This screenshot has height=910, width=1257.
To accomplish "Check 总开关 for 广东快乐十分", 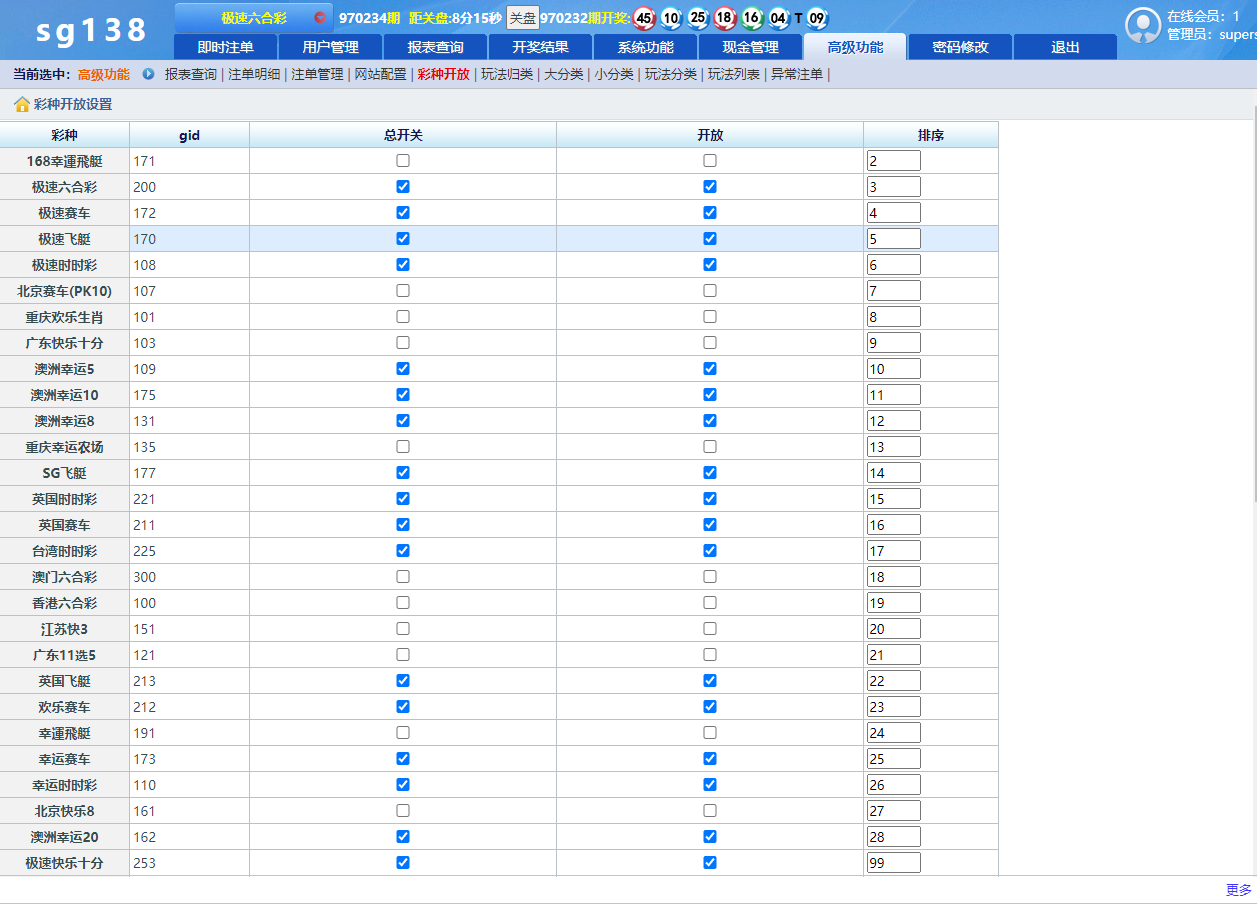I will pyautogui.click(x=403, y=342).
